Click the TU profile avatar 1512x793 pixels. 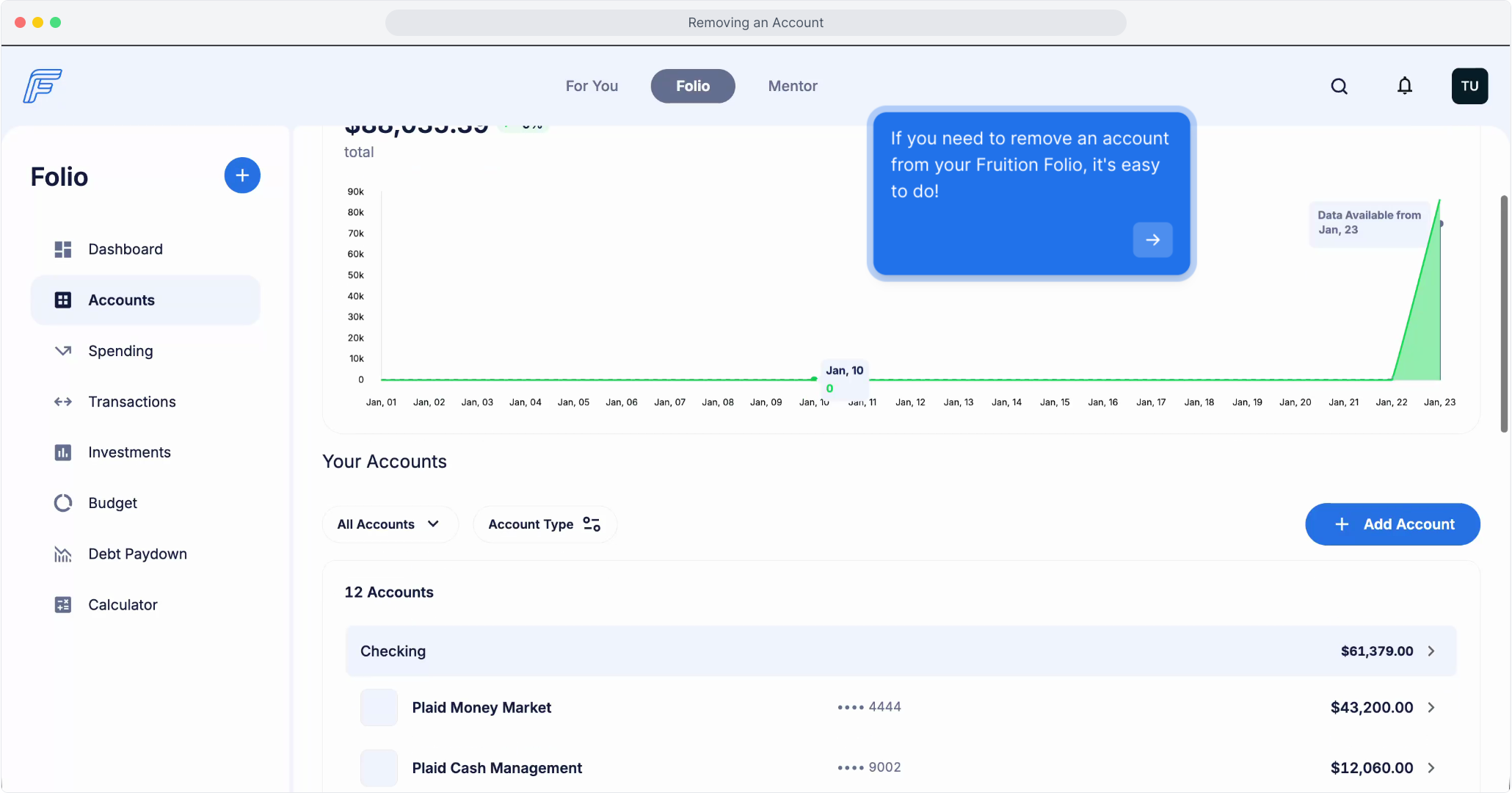1469,87
